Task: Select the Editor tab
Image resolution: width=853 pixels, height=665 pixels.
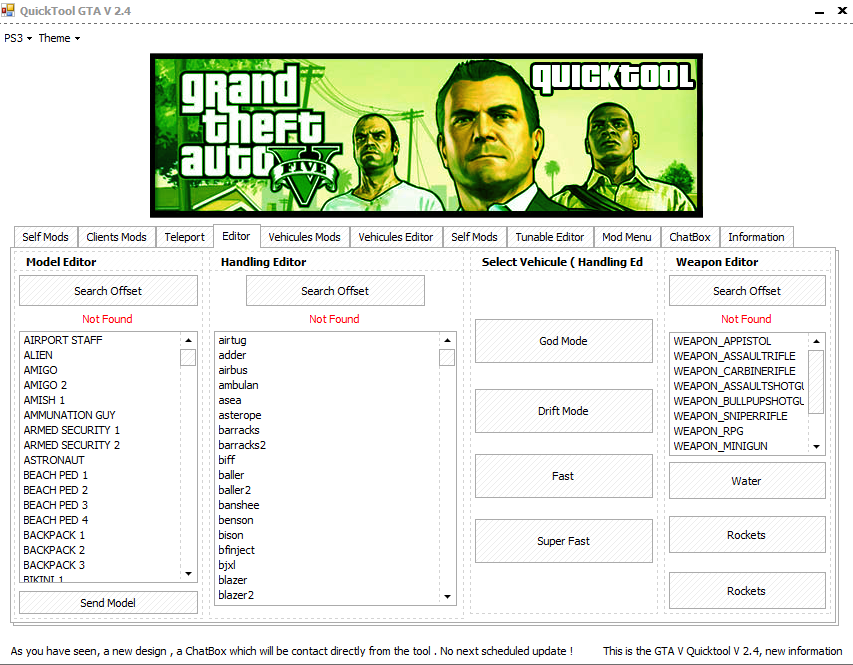Action: click(x=236, y=236)
